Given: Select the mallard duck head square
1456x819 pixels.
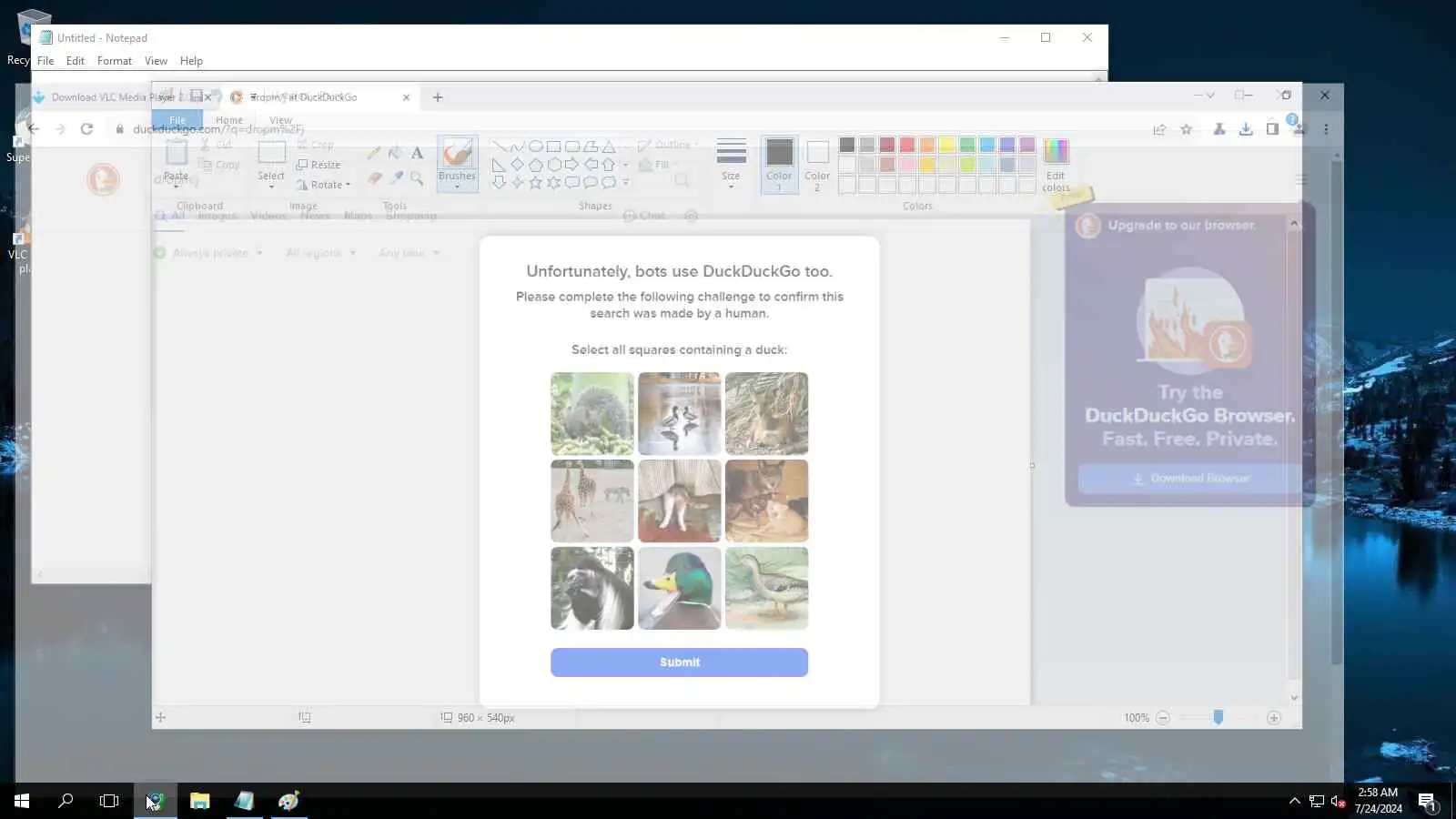Looking at the screenshot, I should click(x=679, y=588).
